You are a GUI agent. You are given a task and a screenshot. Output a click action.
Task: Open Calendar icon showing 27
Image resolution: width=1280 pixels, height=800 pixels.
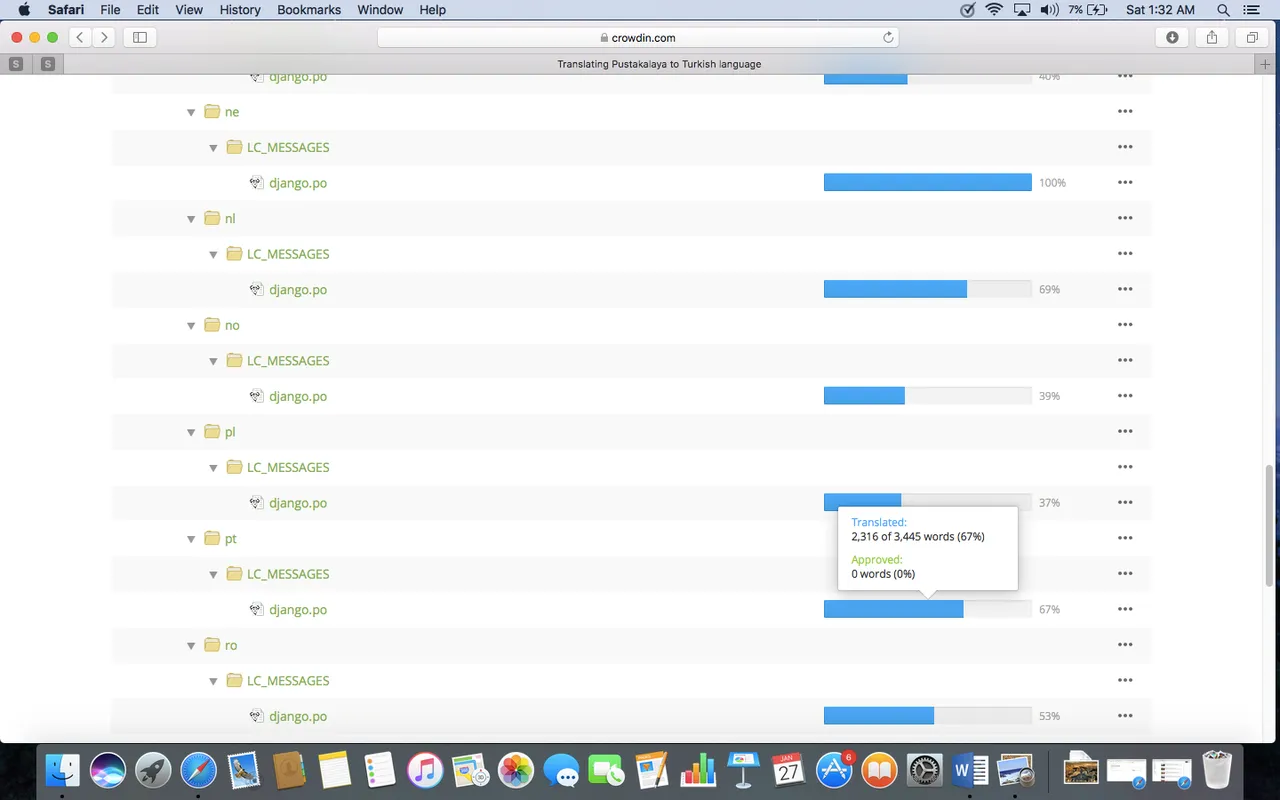pos(788,770)
